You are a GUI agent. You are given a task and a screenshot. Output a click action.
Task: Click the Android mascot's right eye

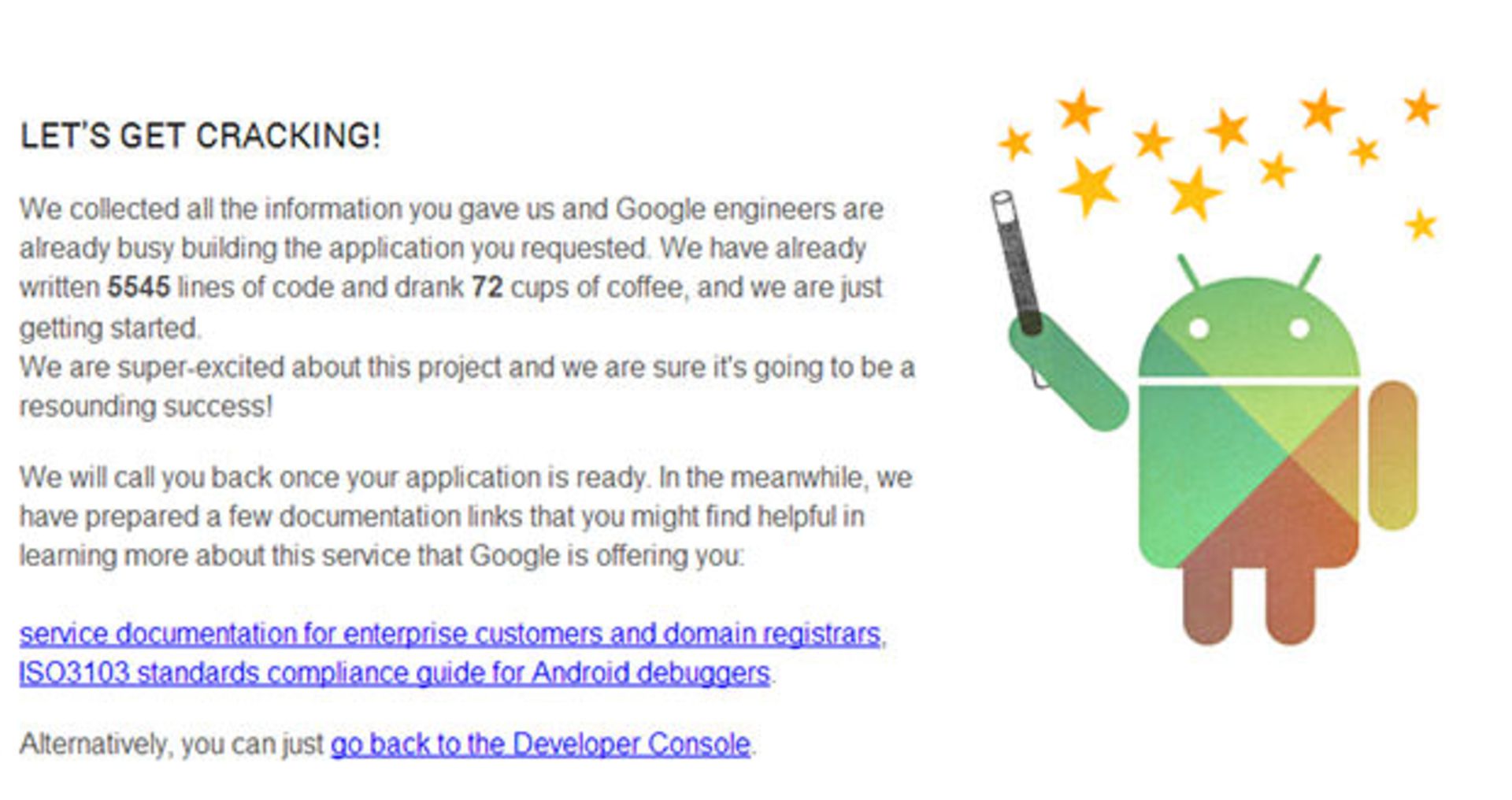click(1299, 328)
